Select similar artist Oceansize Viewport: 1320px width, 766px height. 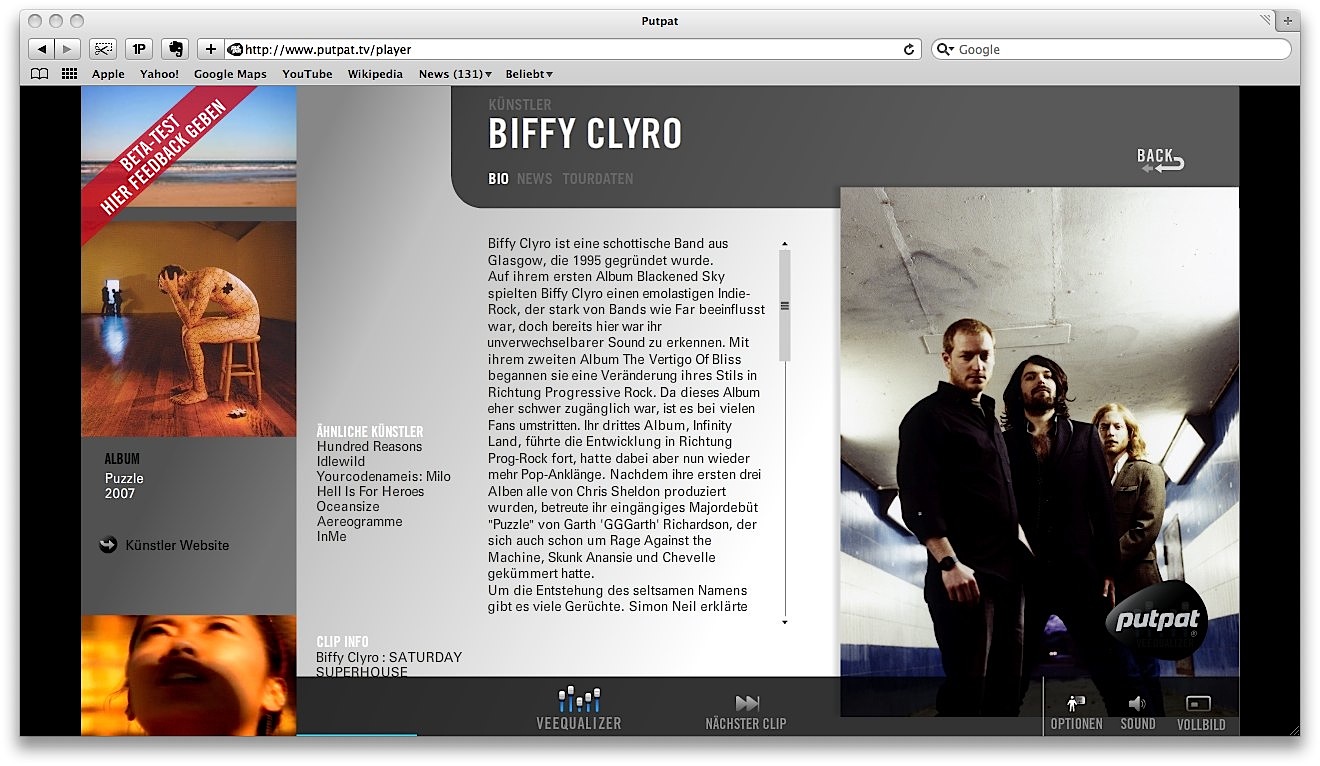tap(348, 506)
